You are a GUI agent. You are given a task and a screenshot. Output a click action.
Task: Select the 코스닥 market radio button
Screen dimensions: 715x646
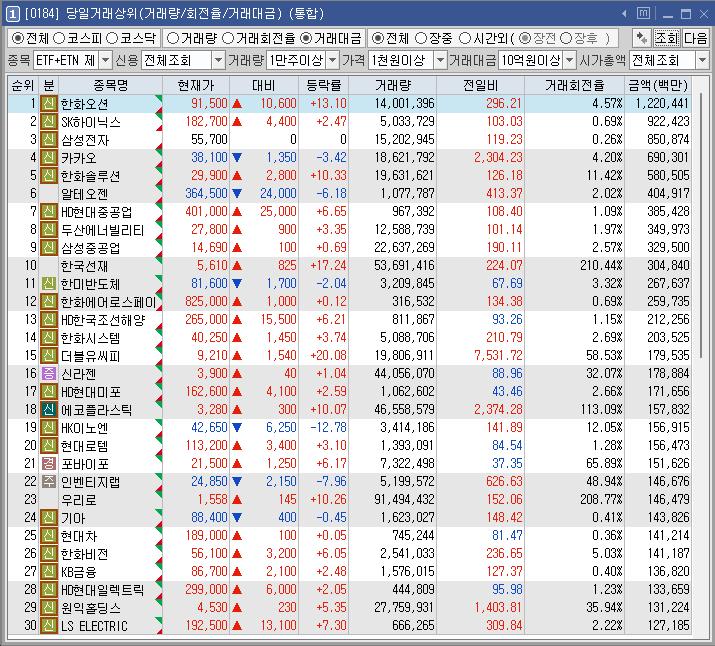(x=112, y=38)
